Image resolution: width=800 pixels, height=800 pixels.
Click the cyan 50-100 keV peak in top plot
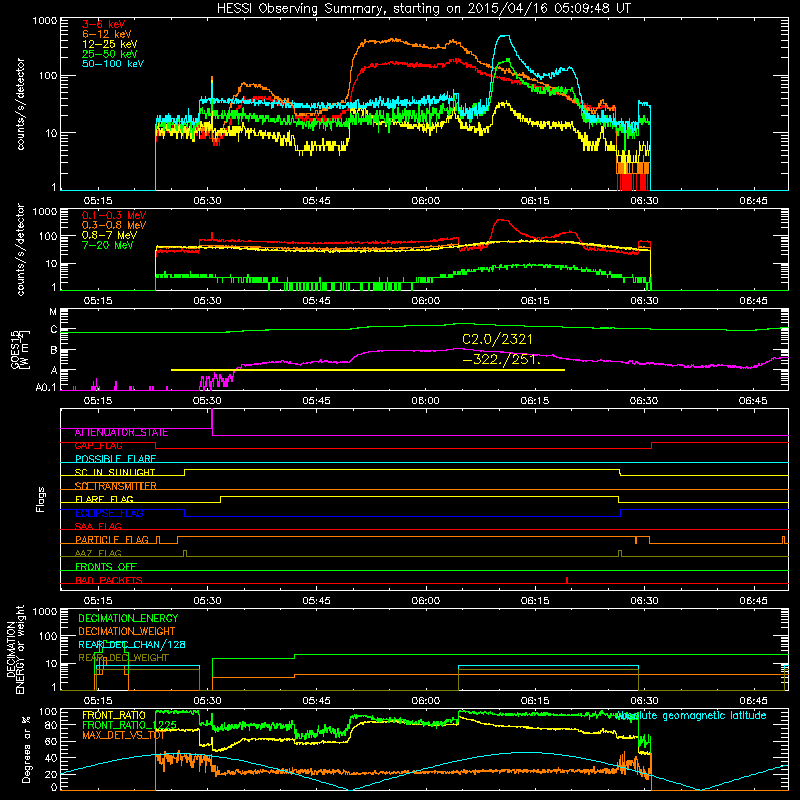(x=504, y=36)
